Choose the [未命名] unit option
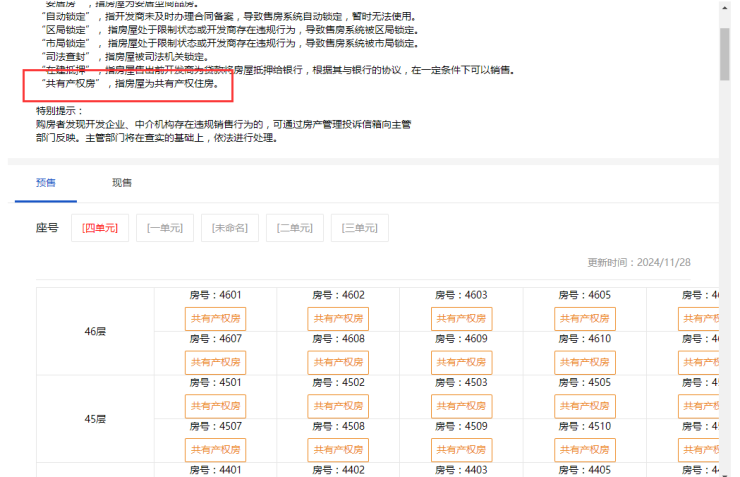Viewport: 740px width, 477px height. coord(229,228)
